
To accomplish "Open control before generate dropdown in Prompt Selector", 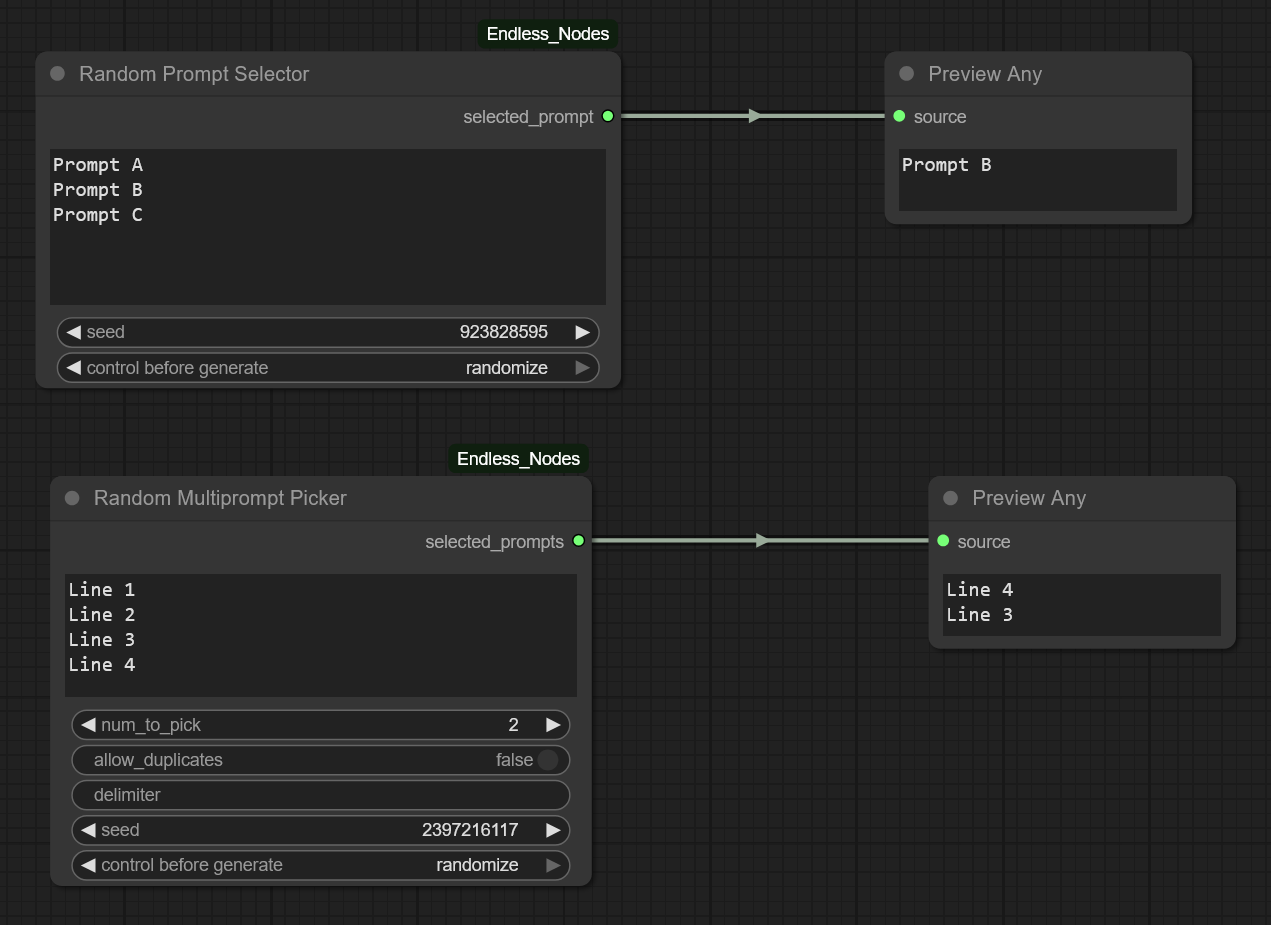I will click(x=328, y=368).
